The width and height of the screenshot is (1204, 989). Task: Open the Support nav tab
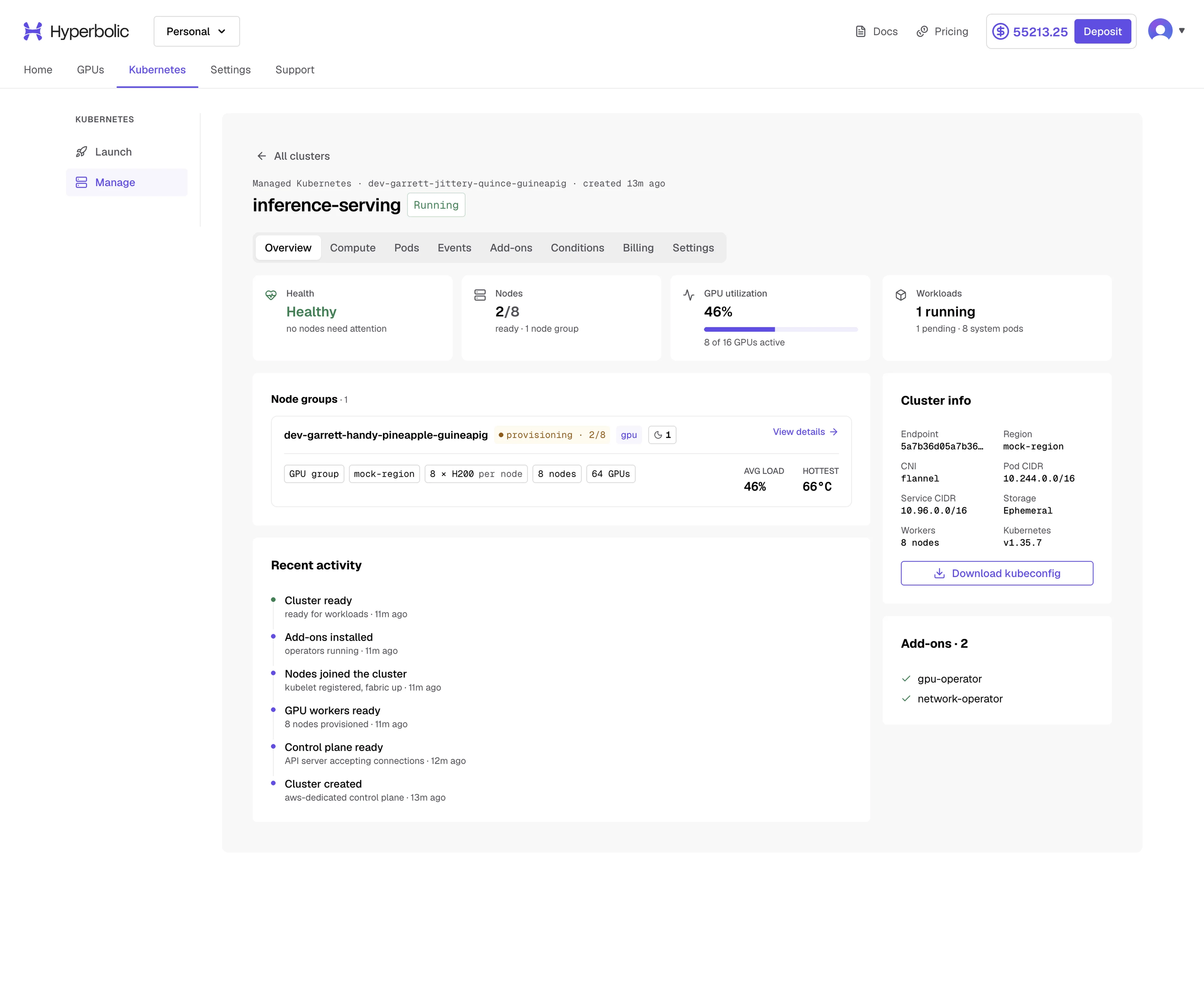tap(295, 70)
